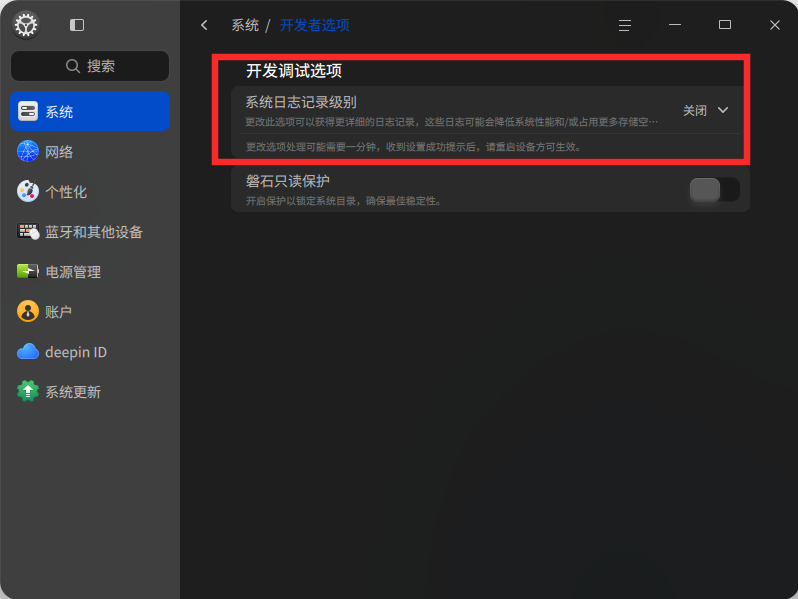Click the 蓝牙和其他设备 keyboard icon
The height and width of the screenshot is (599, 798).
pos(28,232)
